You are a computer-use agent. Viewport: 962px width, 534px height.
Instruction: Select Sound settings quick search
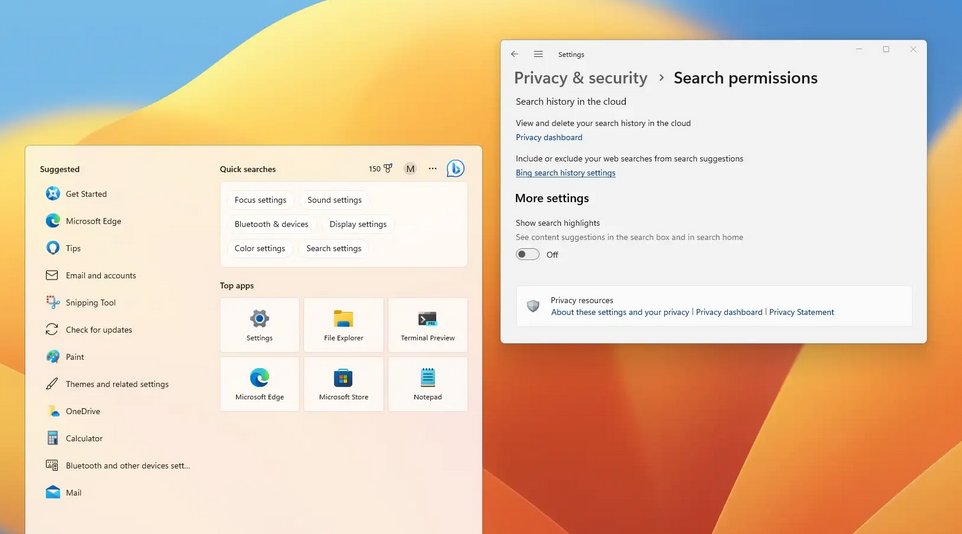coord(334,200)
